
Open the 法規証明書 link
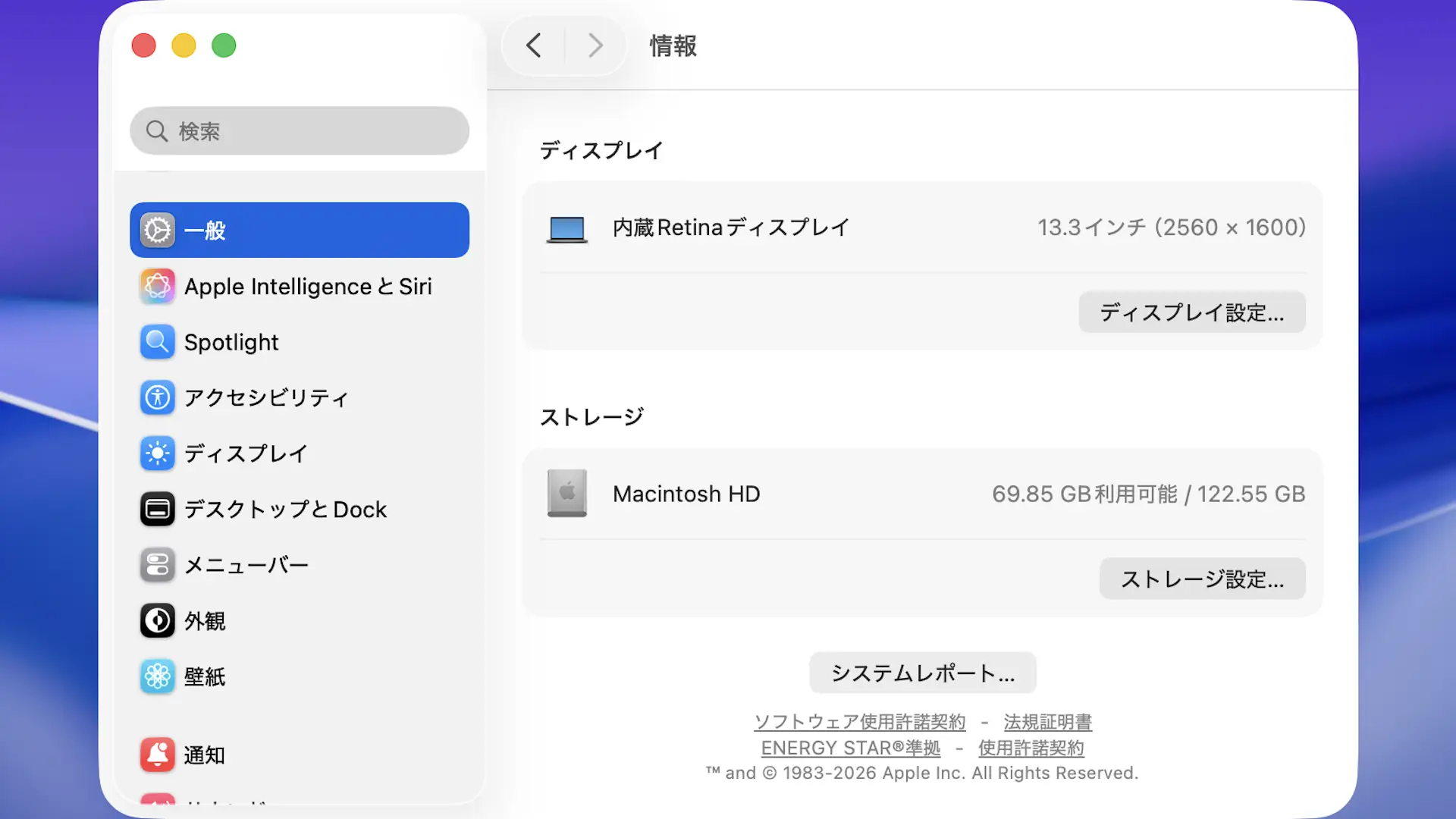pyautogui.click(x=1047, y=722)
